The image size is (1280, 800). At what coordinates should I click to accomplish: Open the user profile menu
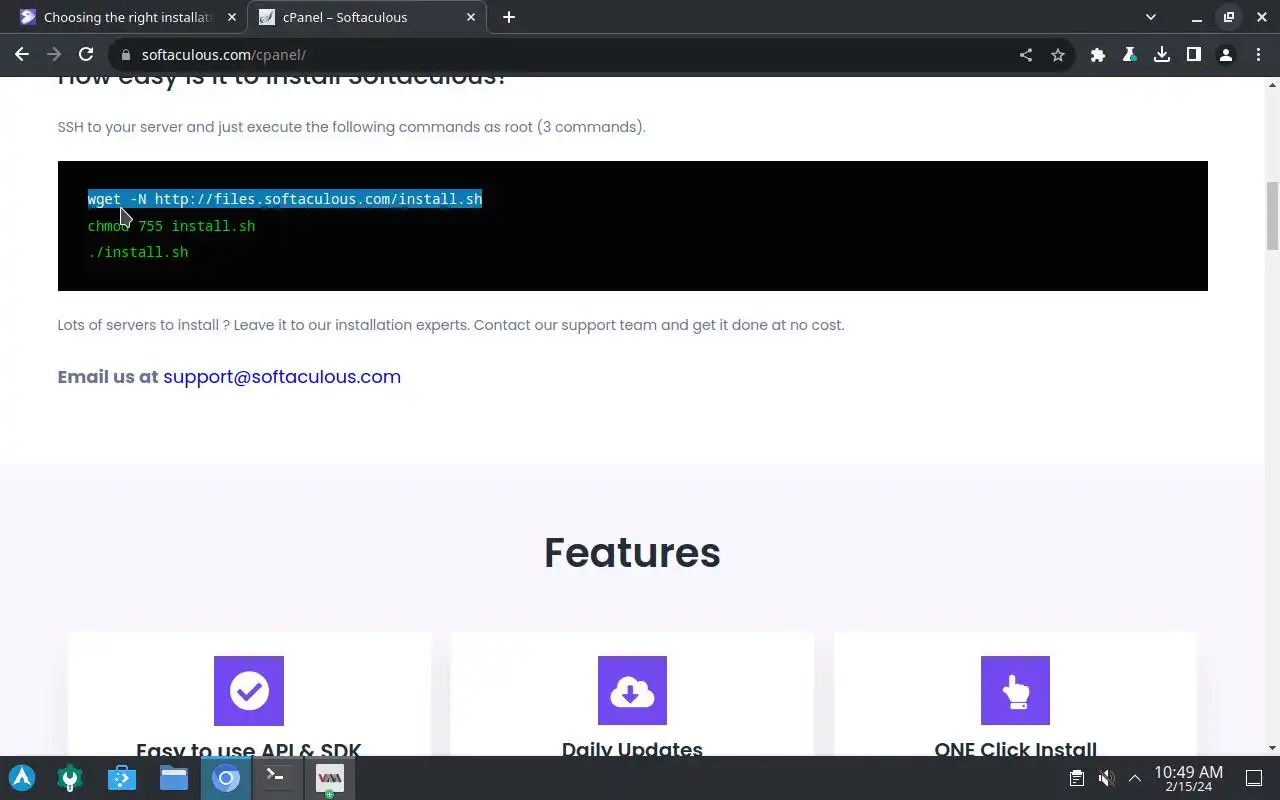click(x=1226, y=55)
